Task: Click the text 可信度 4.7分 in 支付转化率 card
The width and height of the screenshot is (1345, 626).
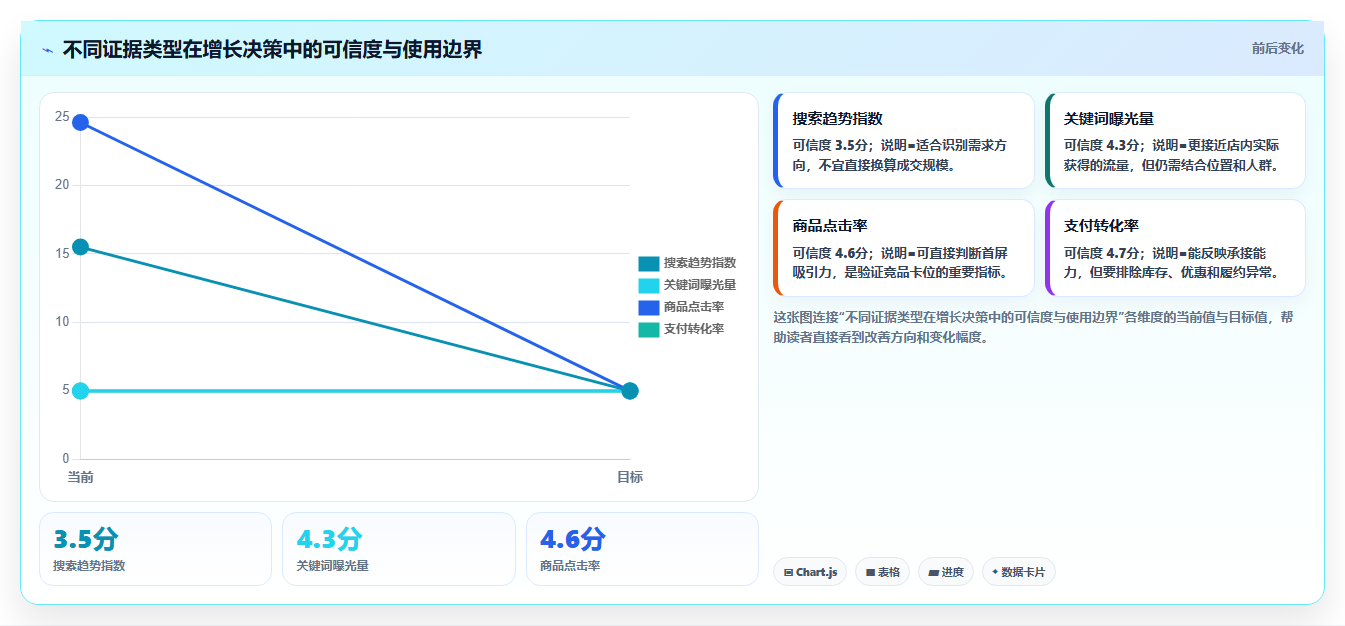Action: click(1103, 253)
